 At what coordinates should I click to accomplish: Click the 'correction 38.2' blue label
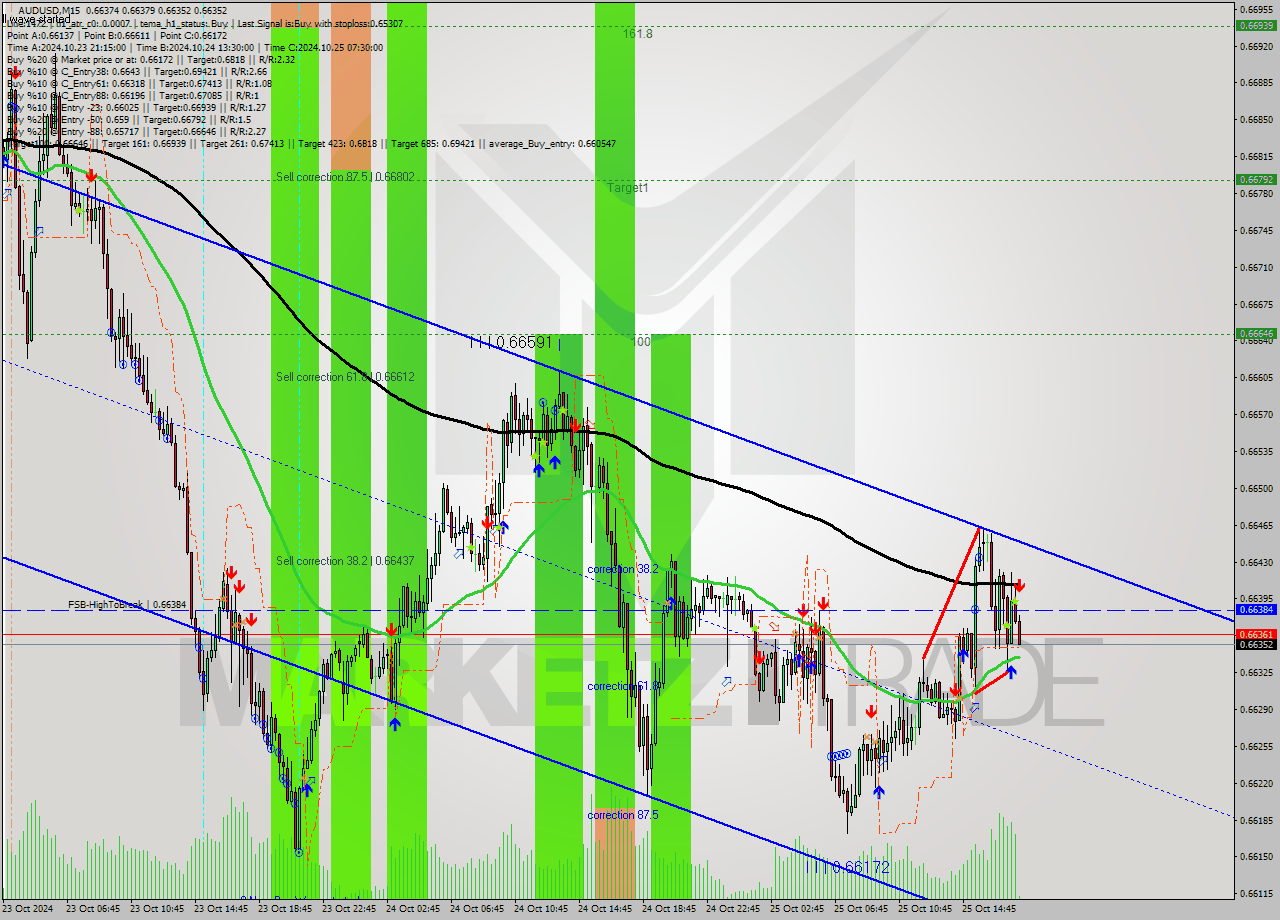point(622,569)
